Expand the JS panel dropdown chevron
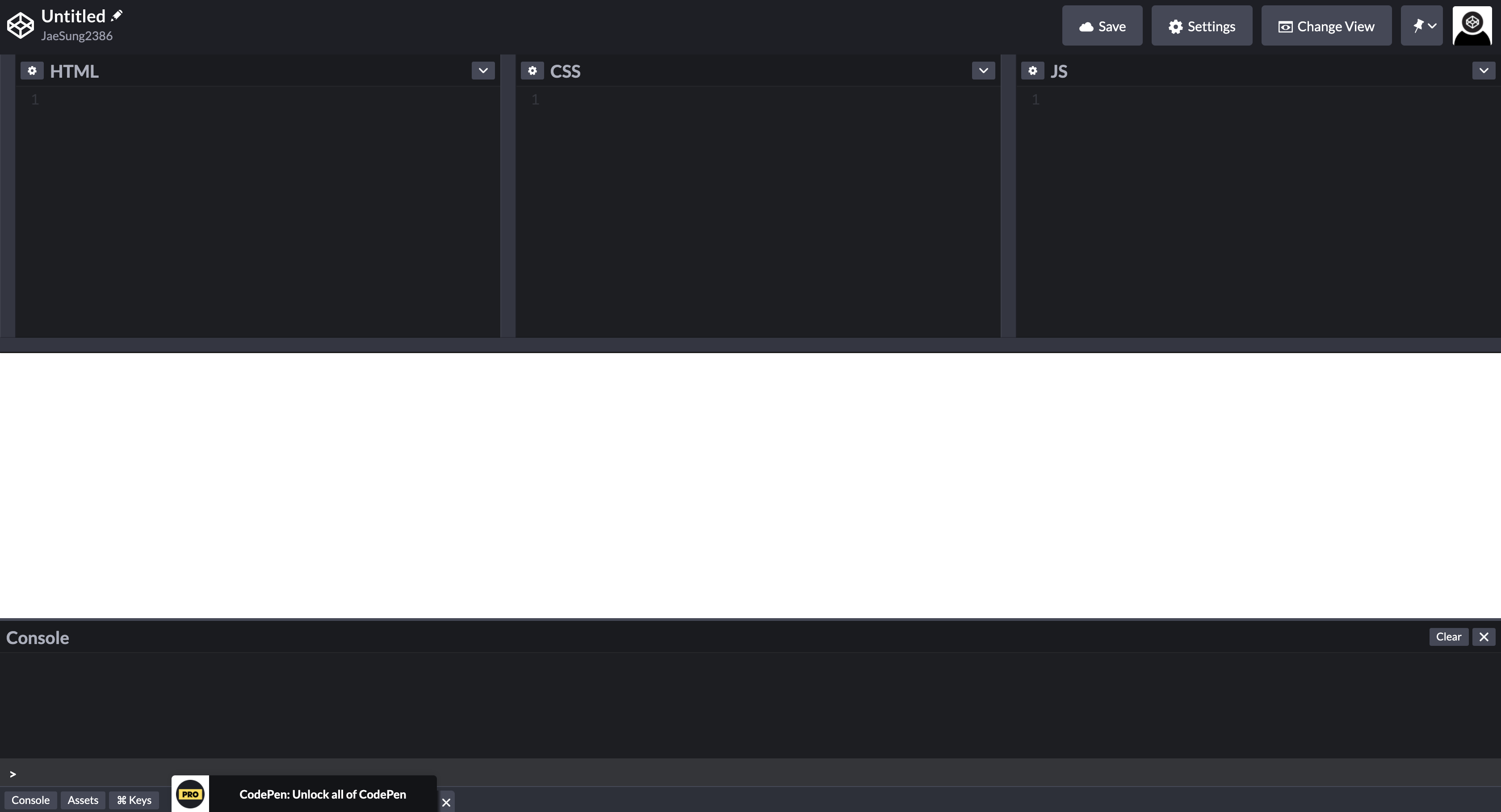Screen dimensions: 1501x812 [x=1484, y=71]
